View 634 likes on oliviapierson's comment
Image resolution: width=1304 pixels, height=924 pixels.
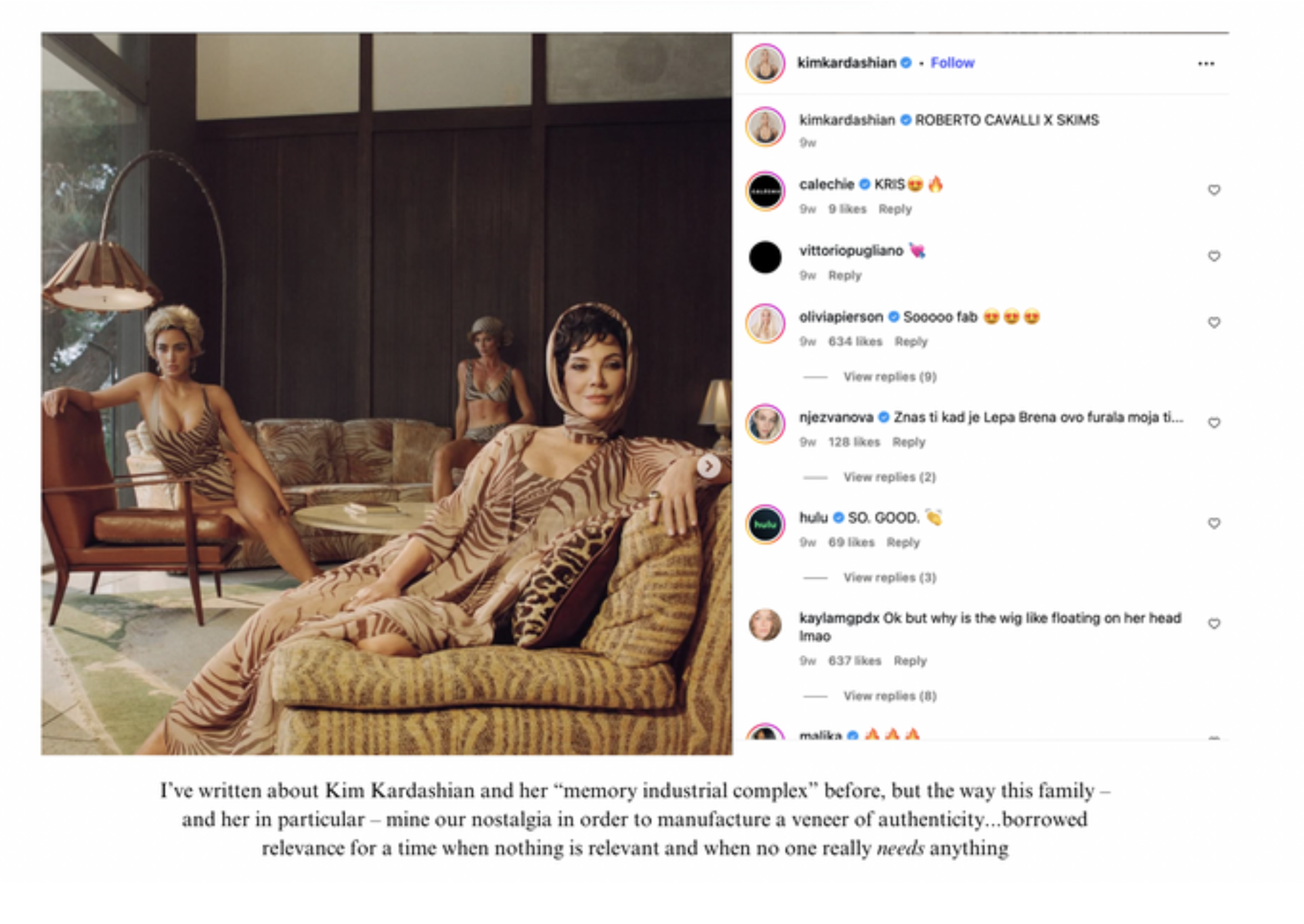pos(855,342)
